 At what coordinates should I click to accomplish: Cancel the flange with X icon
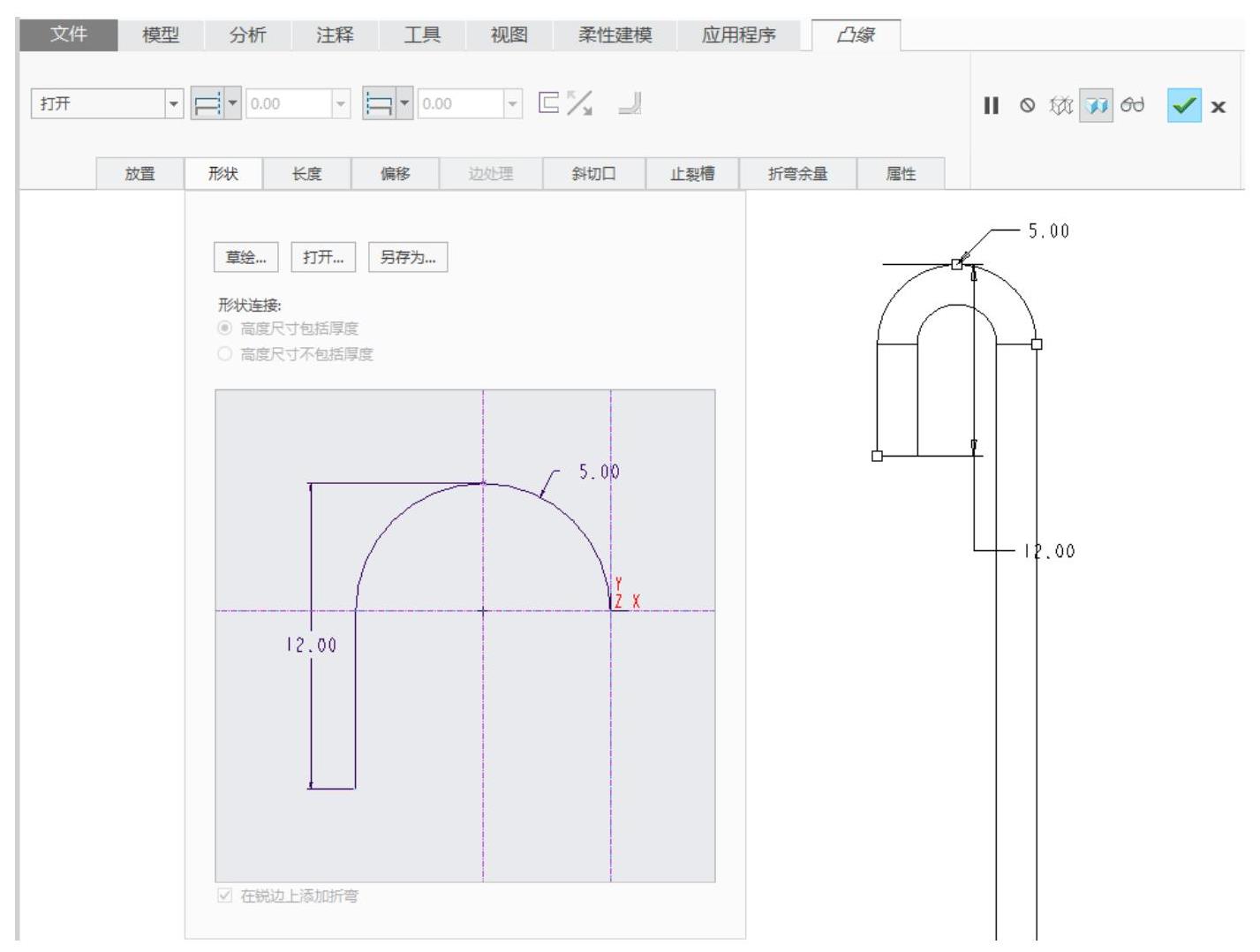click(x=1219, y=107)
